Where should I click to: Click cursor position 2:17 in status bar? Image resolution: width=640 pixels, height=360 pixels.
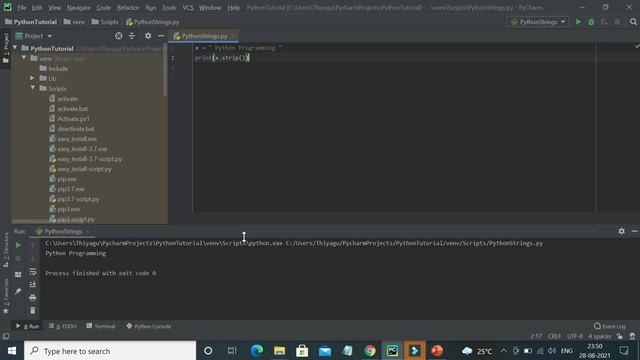536,336
